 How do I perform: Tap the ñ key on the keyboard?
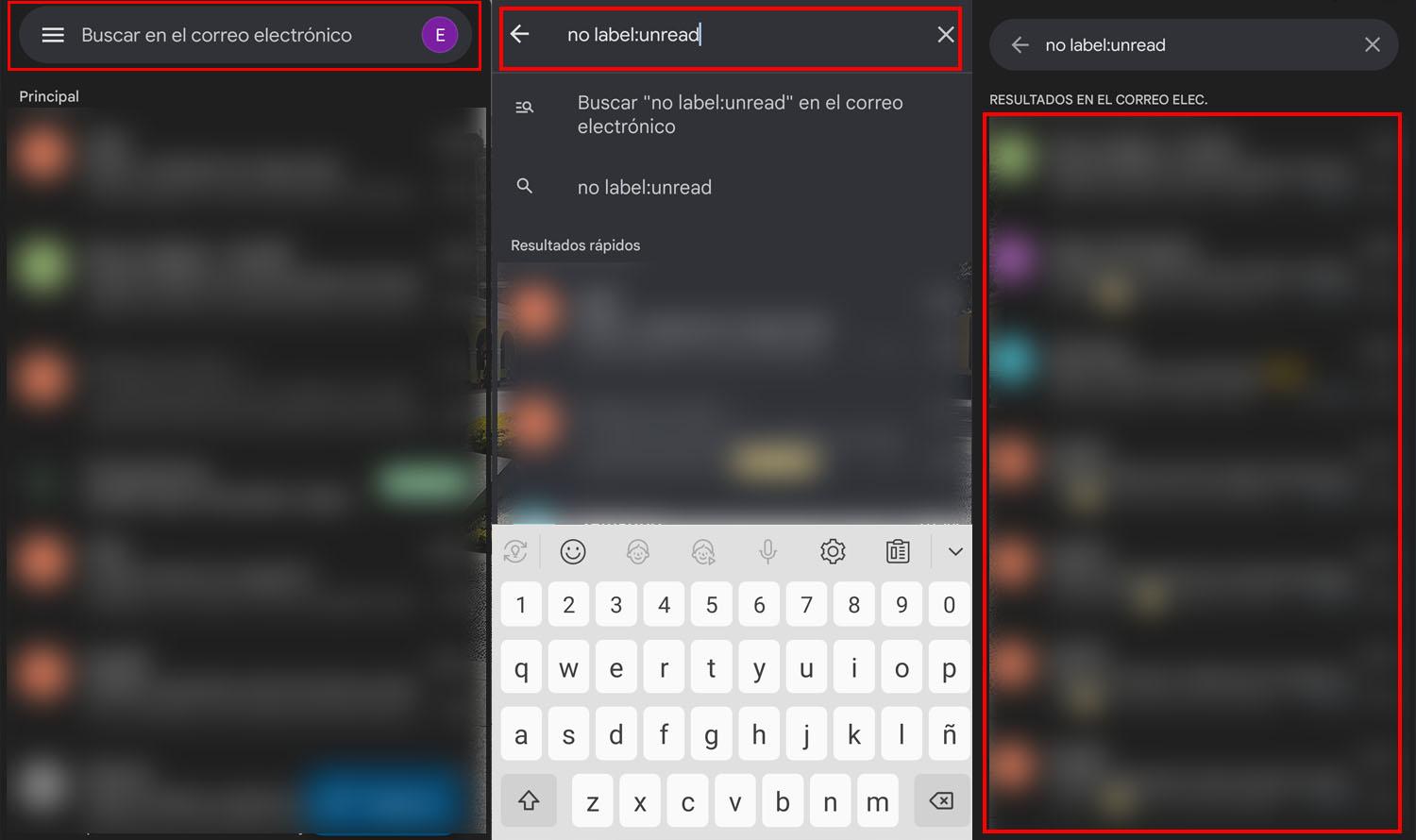pyautogui.click(x=949, y=734)
